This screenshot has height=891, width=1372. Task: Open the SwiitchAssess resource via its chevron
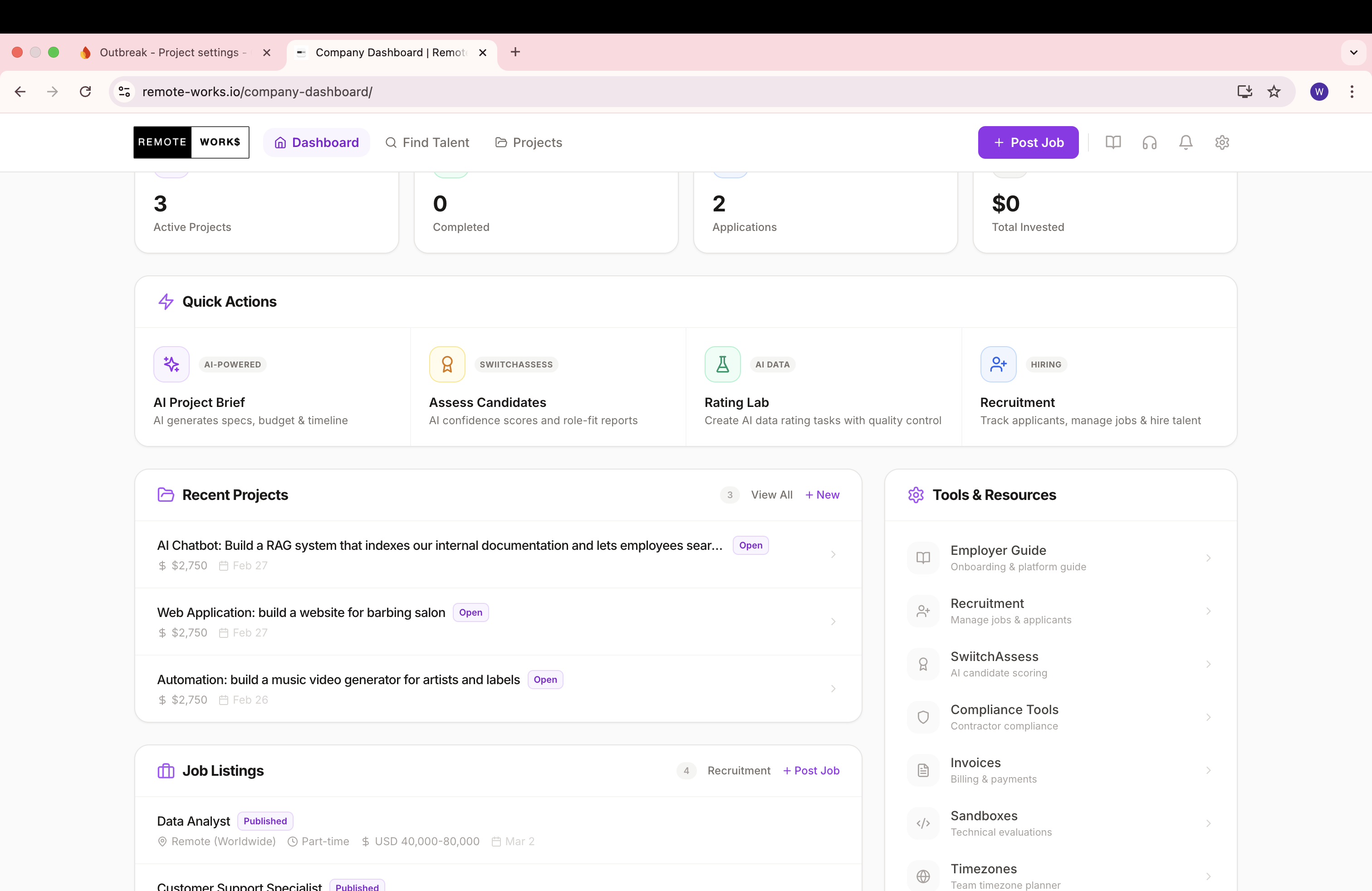1208,664
